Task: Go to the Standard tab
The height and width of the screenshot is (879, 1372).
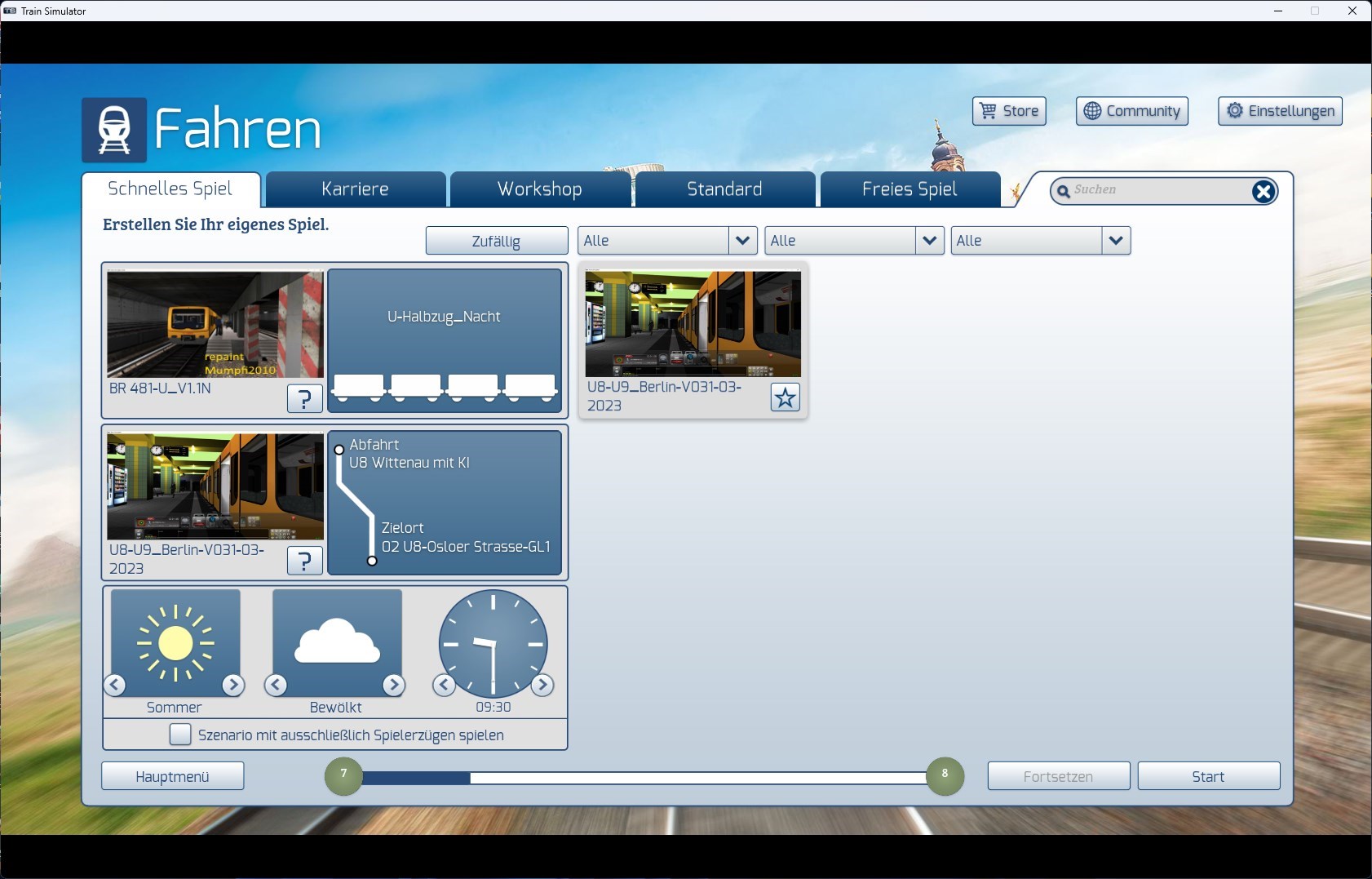Action: (x=724, y=189)
